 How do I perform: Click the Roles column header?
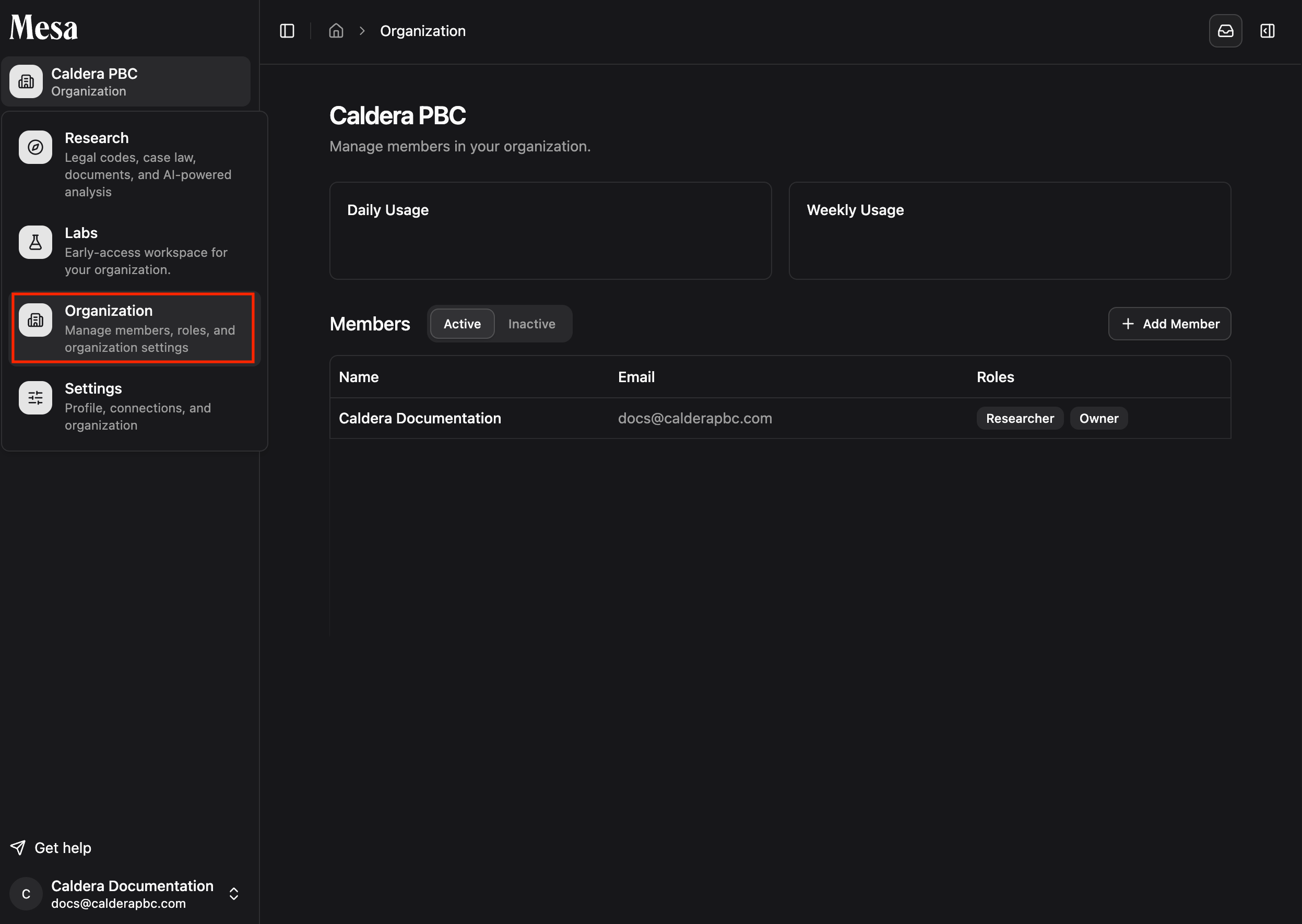[x=995, y=377]
